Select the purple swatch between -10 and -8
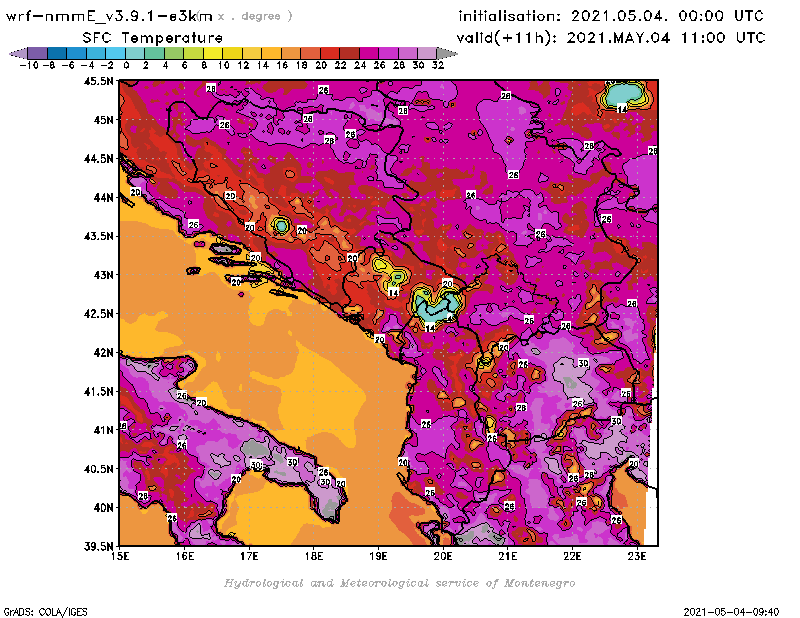Viewport: 800px width, 618px height. point(38,53)
